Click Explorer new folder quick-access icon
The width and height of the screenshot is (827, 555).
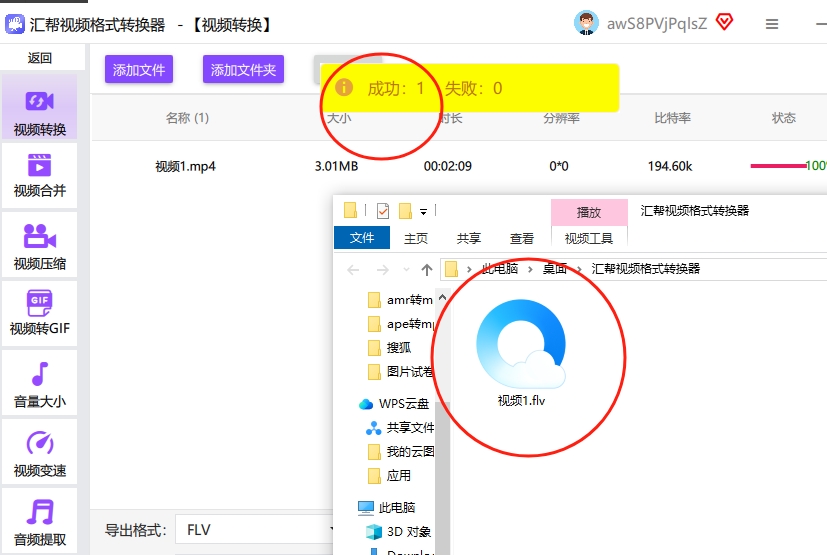click(405, 211)
